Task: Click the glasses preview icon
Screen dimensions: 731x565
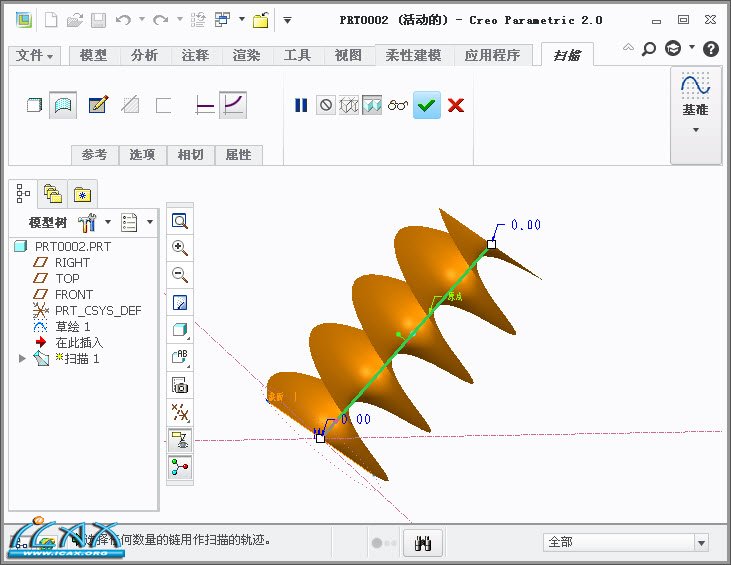Action: pos(399,105)
